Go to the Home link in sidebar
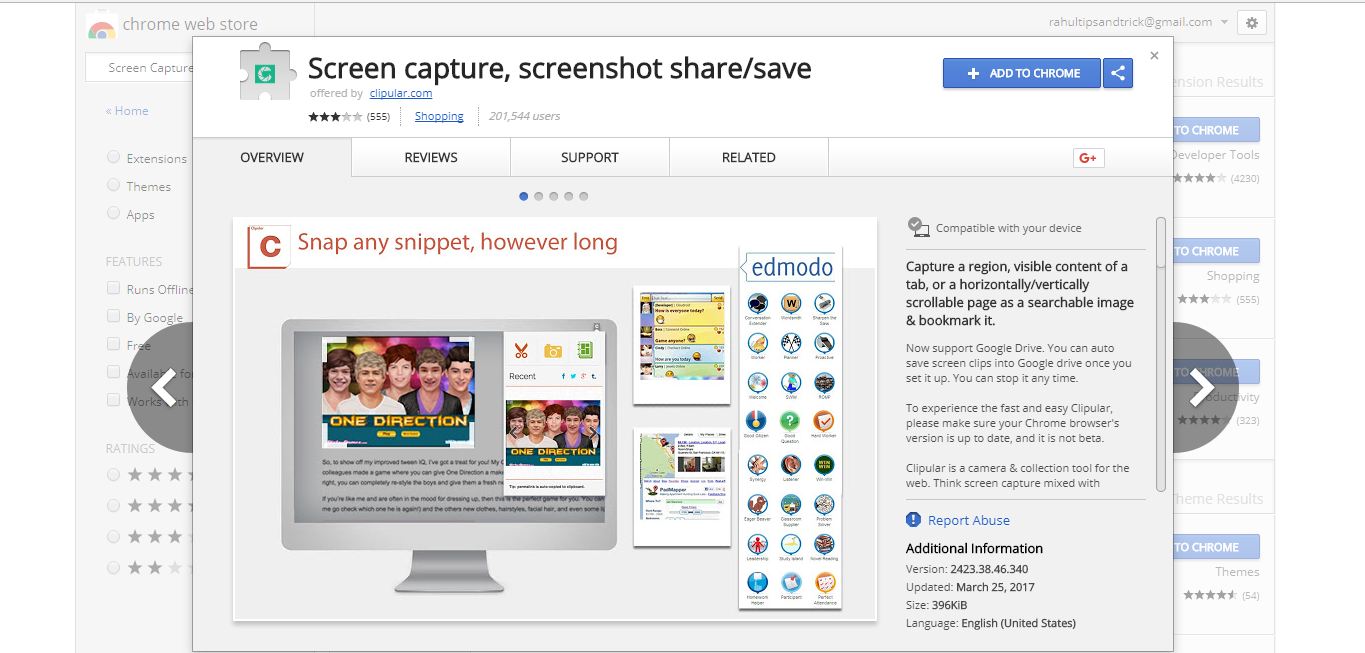The height and width of the screenshot is (653, 1365). (127, 111)
